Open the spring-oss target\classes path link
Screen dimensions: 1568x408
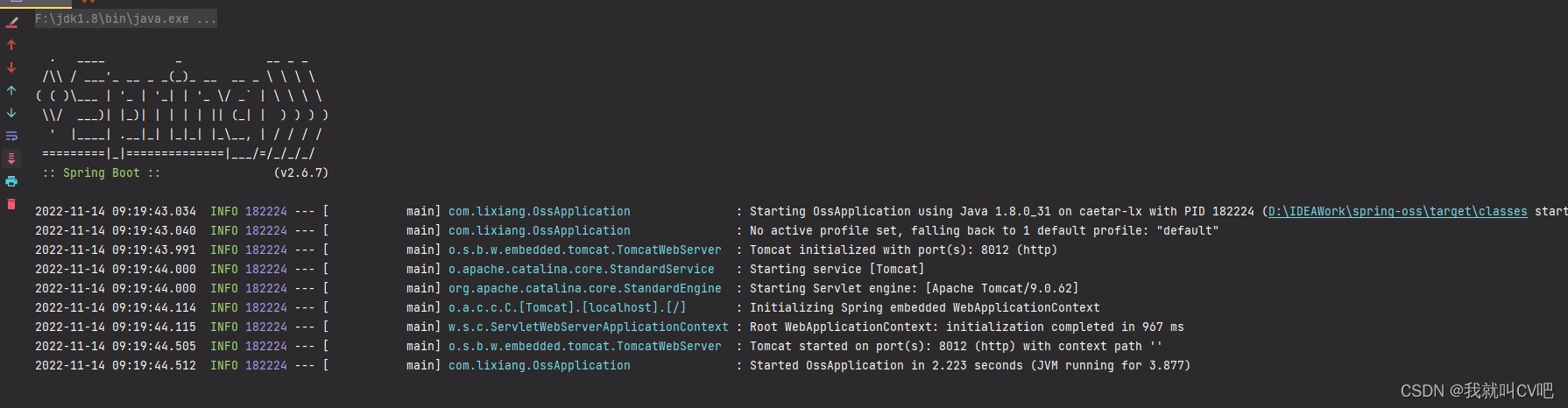pos(1397,211)
